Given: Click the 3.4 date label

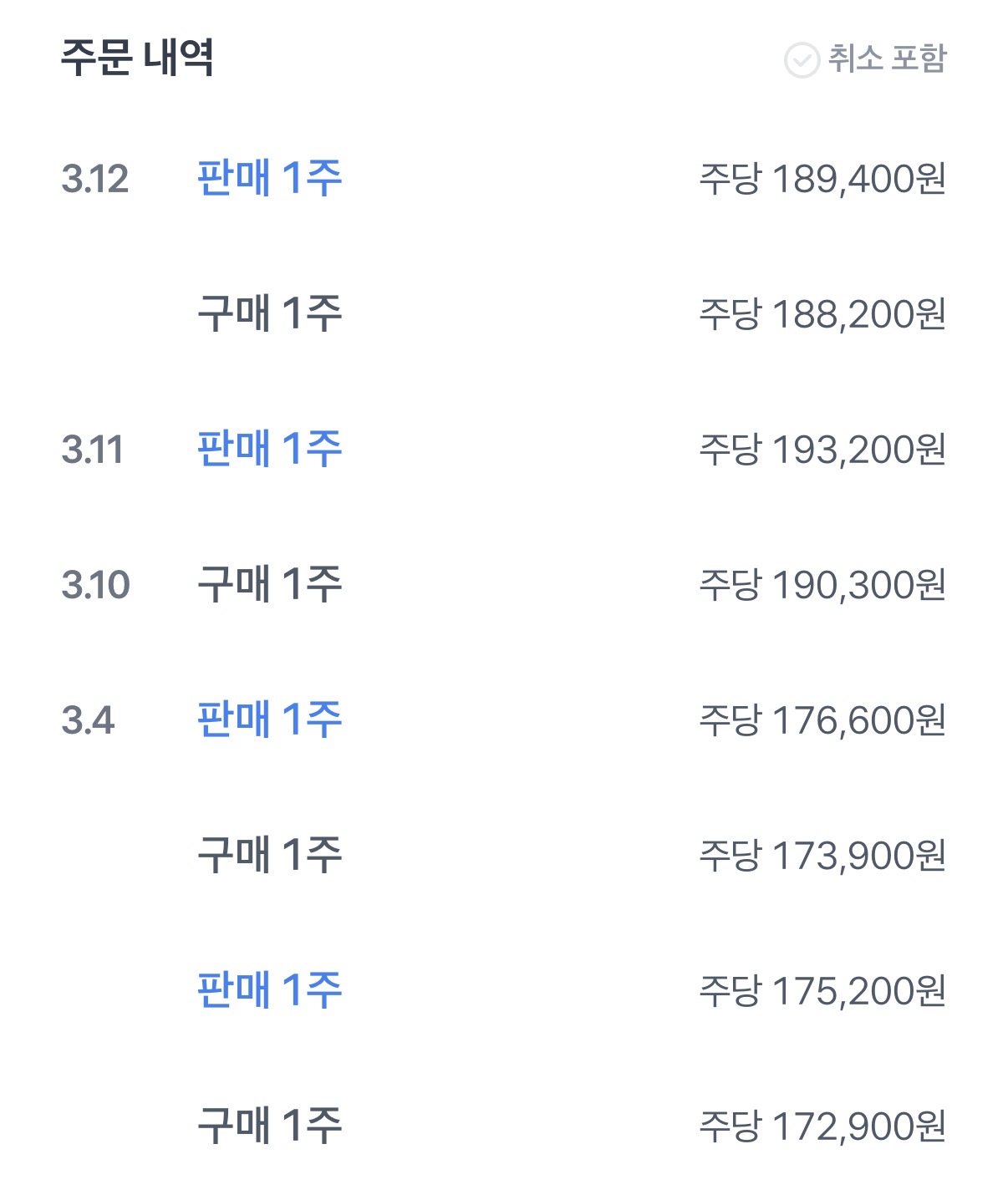Looking at the screenshot, I should pos(87,720).
